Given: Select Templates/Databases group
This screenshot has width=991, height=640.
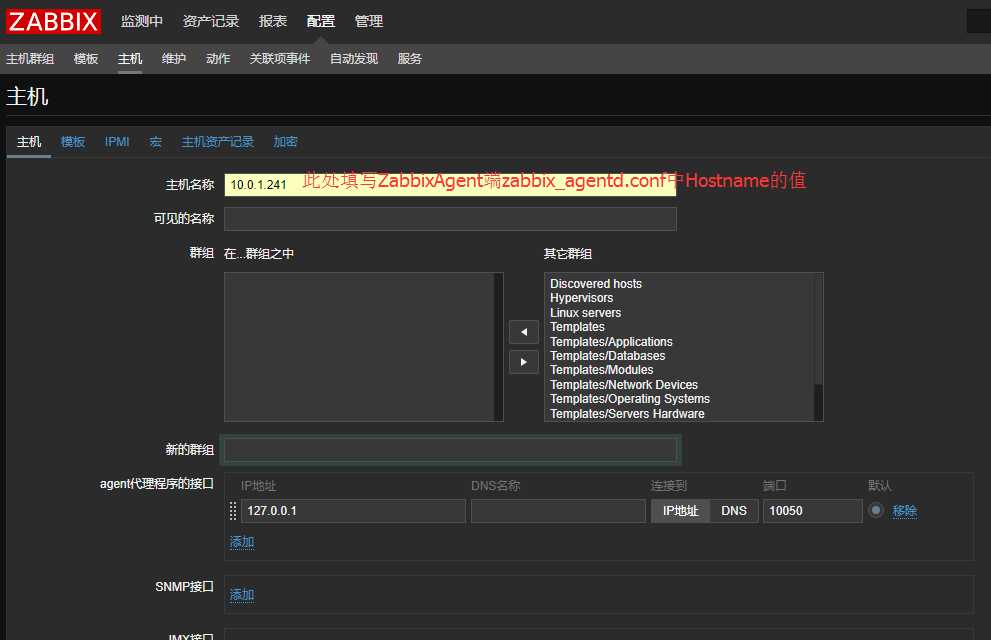Looking at the screenshot, I should [607, 356].
